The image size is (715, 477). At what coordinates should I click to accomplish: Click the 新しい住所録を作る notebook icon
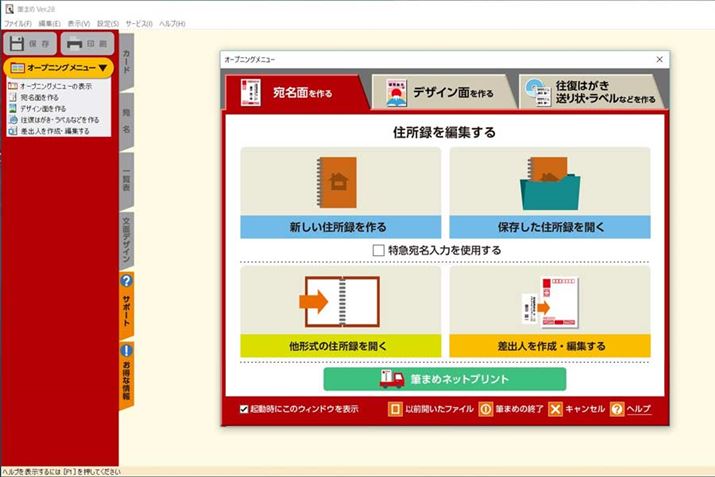click(340, 180)
